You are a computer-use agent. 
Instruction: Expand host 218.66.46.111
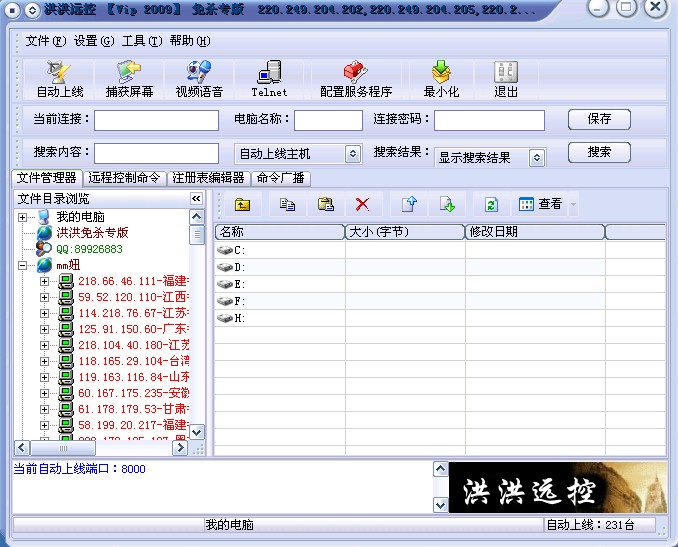coord(44,281)
